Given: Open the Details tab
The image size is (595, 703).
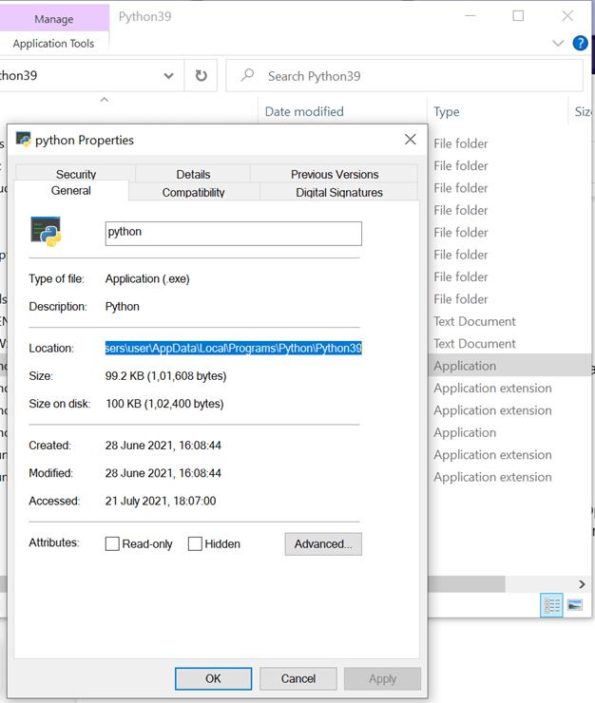Looking at the screenshot, I should [193, 174].
